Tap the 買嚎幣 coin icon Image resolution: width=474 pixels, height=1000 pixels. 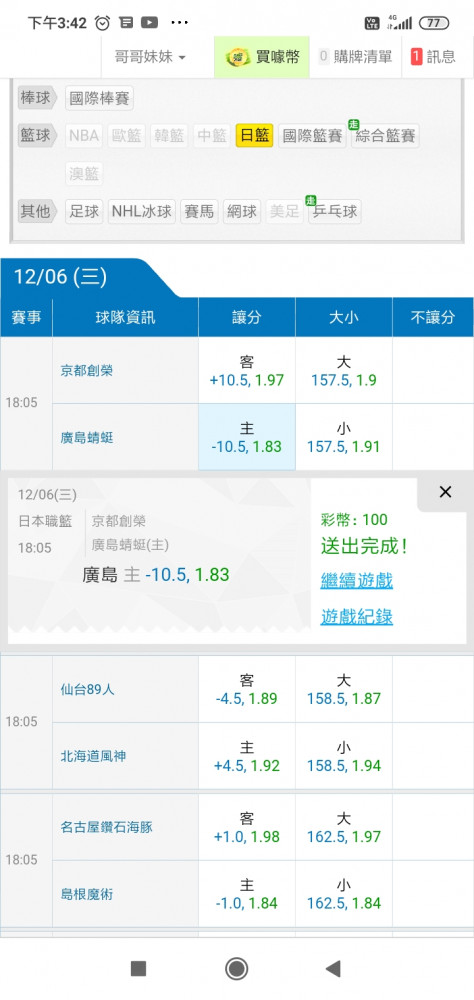(238, 57)
